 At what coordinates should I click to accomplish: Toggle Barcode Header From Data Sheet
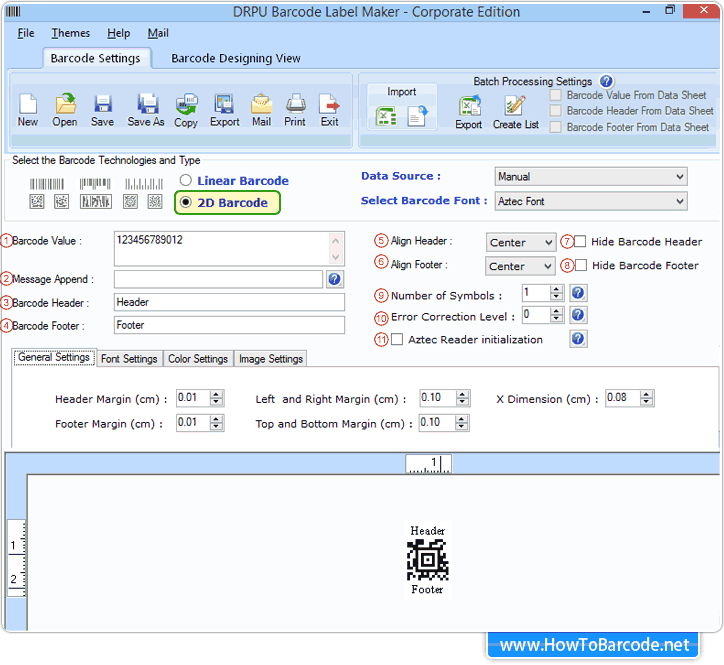coord(556,111)
